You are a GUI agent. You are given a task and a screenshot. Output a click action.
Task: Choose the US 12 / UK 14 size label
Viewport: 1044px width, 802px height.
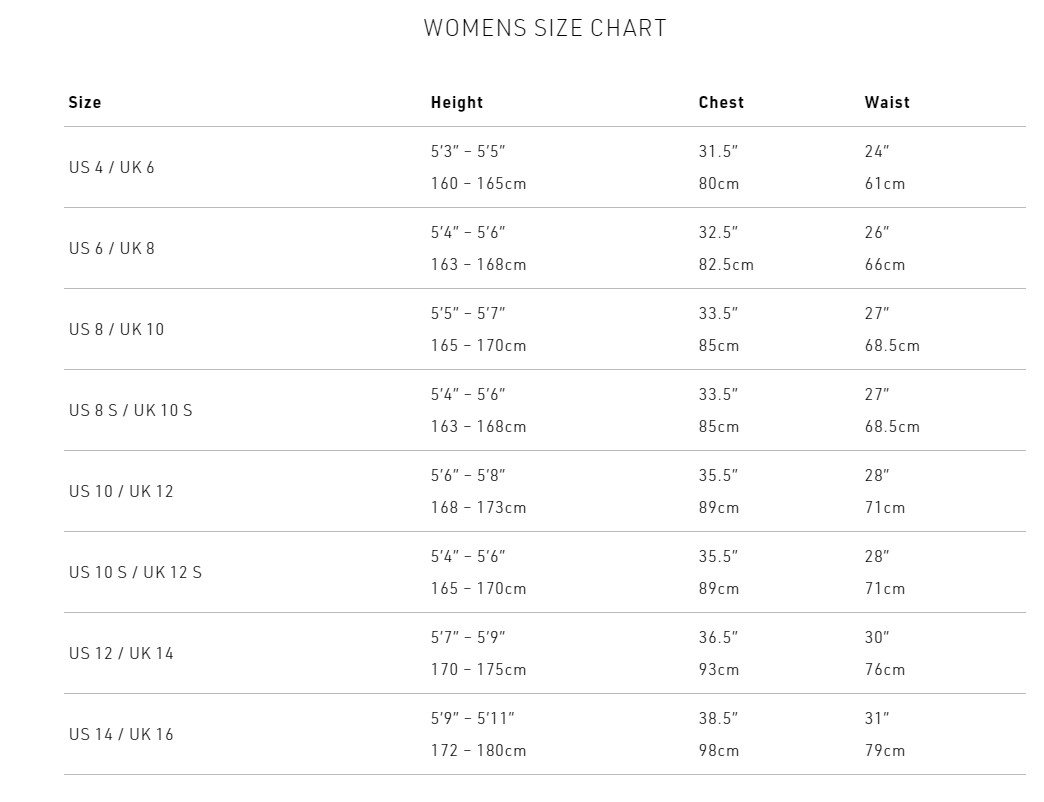pos(121,654)
